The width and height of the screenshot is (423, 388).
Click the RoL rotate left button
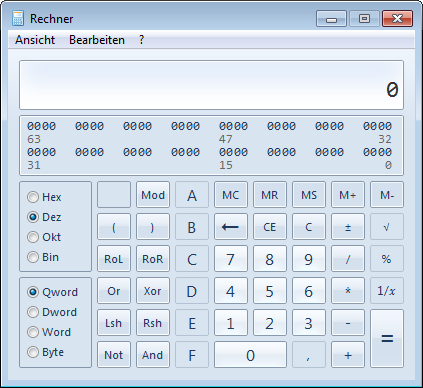pos(114,259)
